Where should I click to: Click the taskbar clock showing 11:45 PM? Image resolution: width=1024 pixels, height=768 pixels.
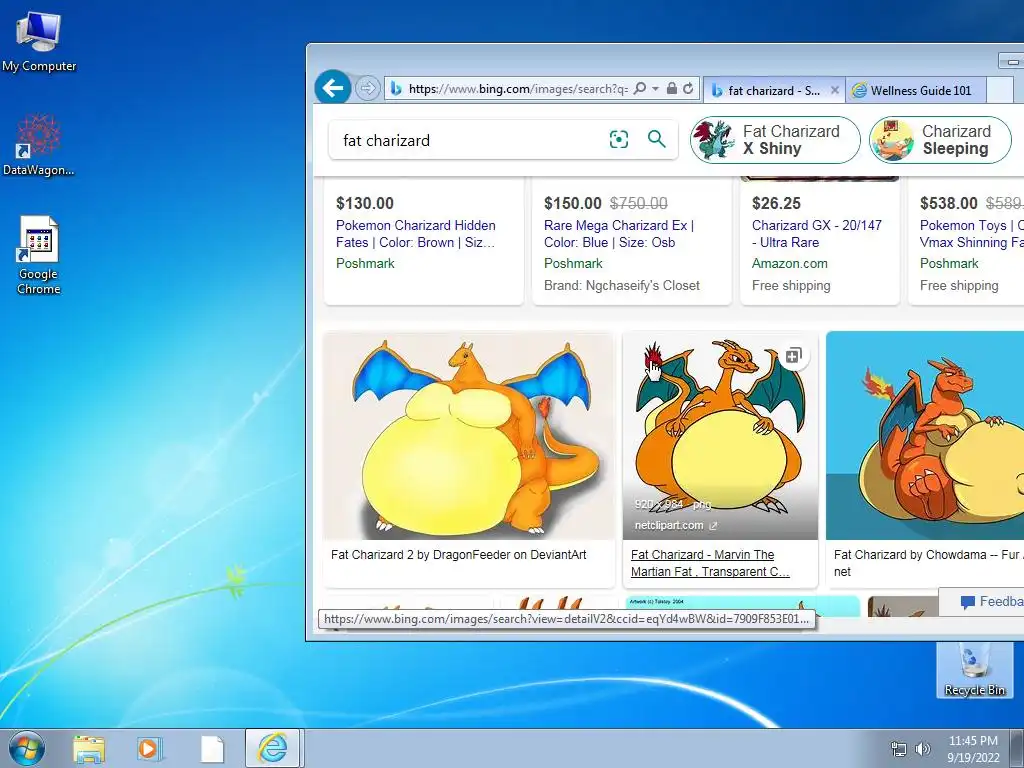[x=973, y=749]
